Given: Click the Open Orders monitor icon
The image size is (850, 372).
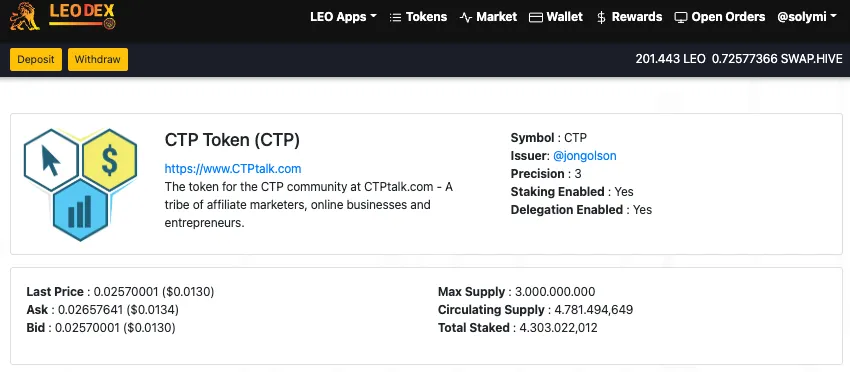Looking at the screenshot, I should 680,17.
